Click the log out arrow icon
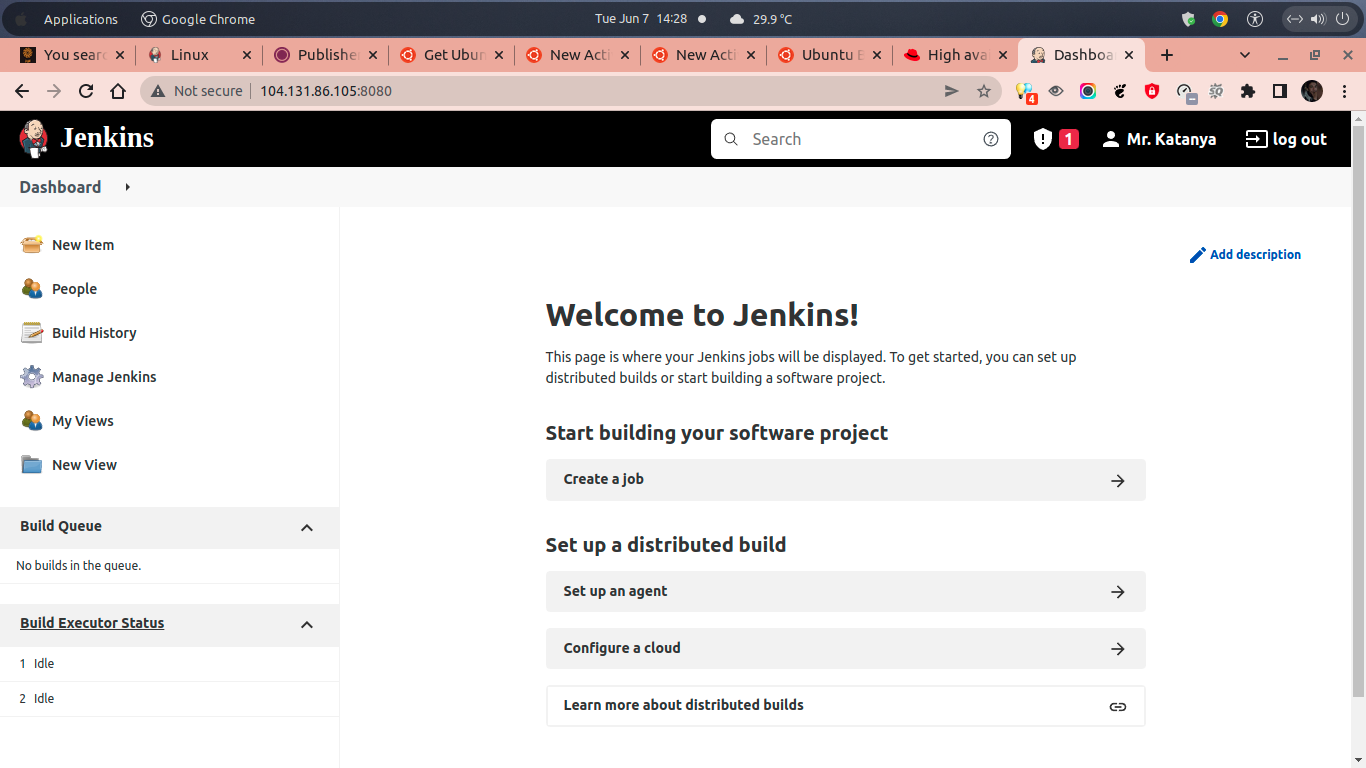The image size is (1366, 768). click(1256, 139)
